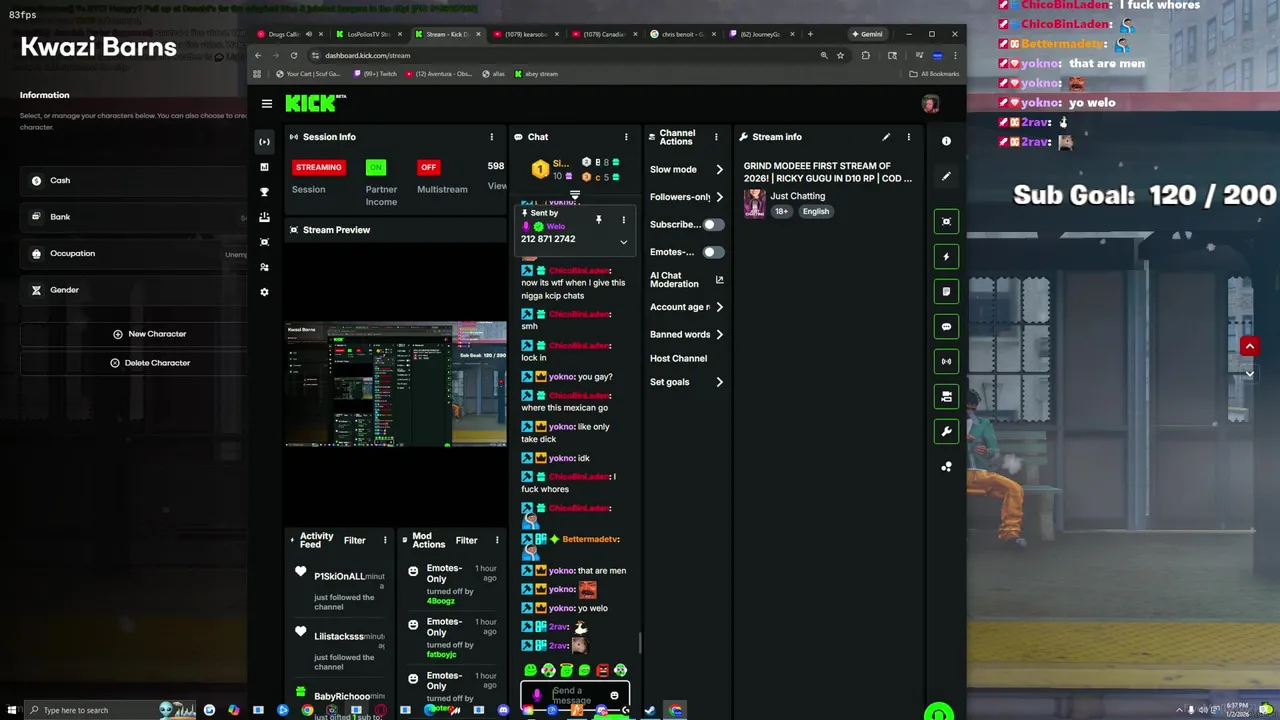Click the Stream Preview video thumbnail
Screen dimensions: 1280x720
(x=396, y=384)
